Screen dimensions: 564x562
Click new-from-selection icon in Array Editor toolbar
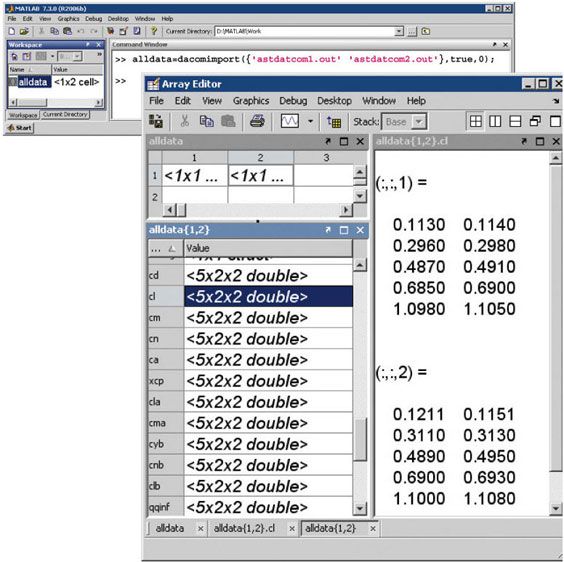156,121
